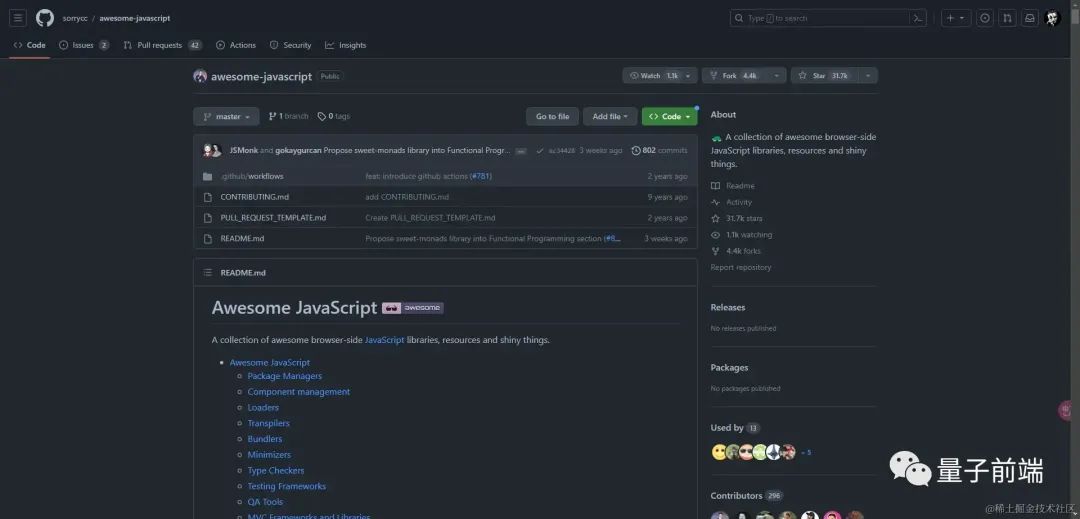Open the command palette icon
The image size is (1080, 519).
917,18
